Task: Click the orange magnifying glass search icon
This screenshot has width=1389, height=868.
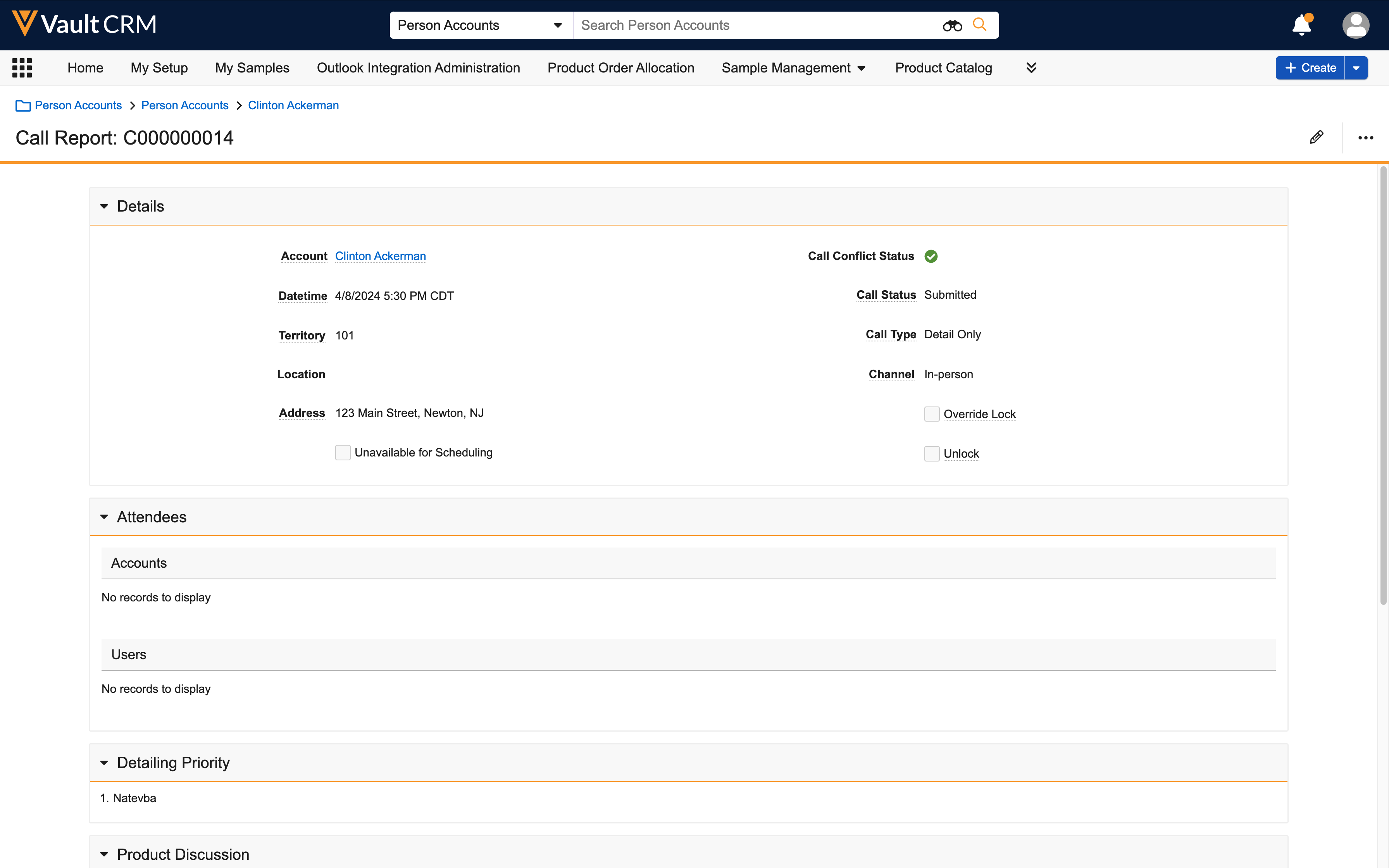Action: (979, 25)
